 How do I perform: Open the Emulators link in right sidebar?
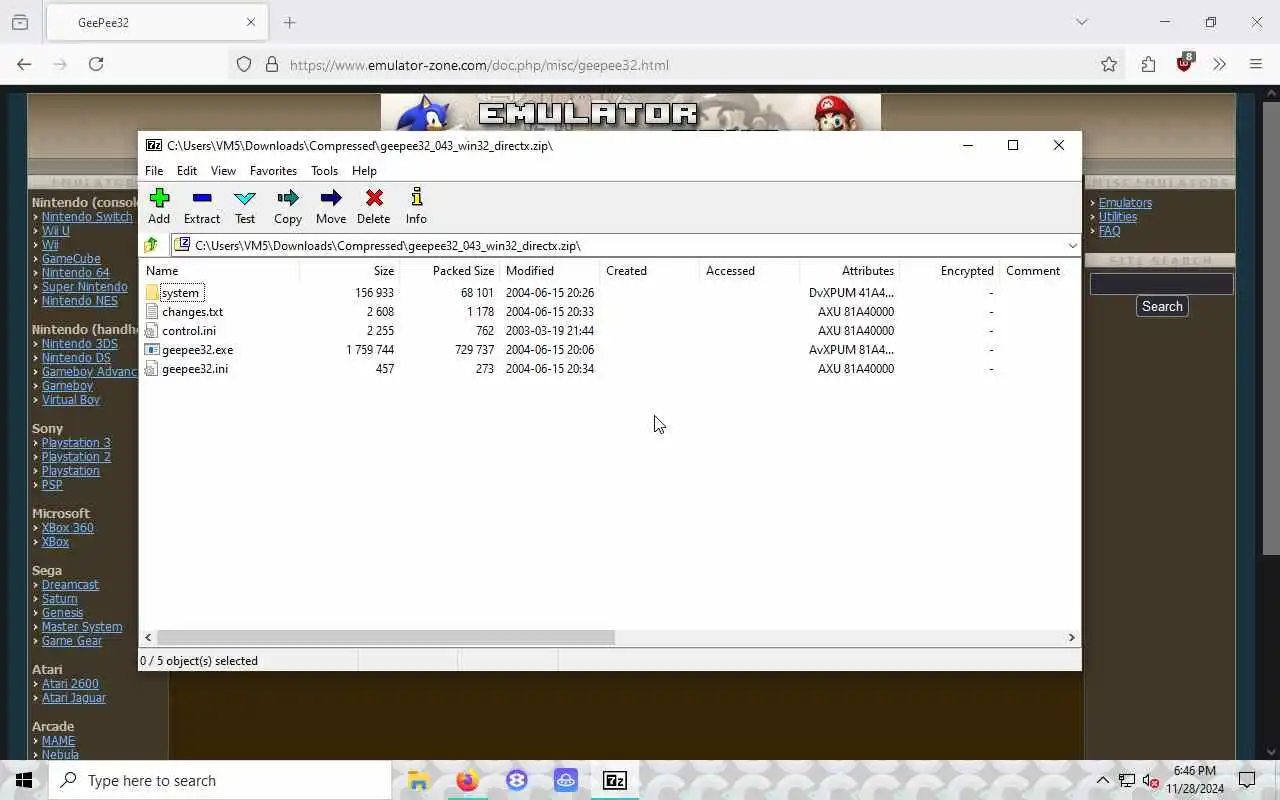1125,203
